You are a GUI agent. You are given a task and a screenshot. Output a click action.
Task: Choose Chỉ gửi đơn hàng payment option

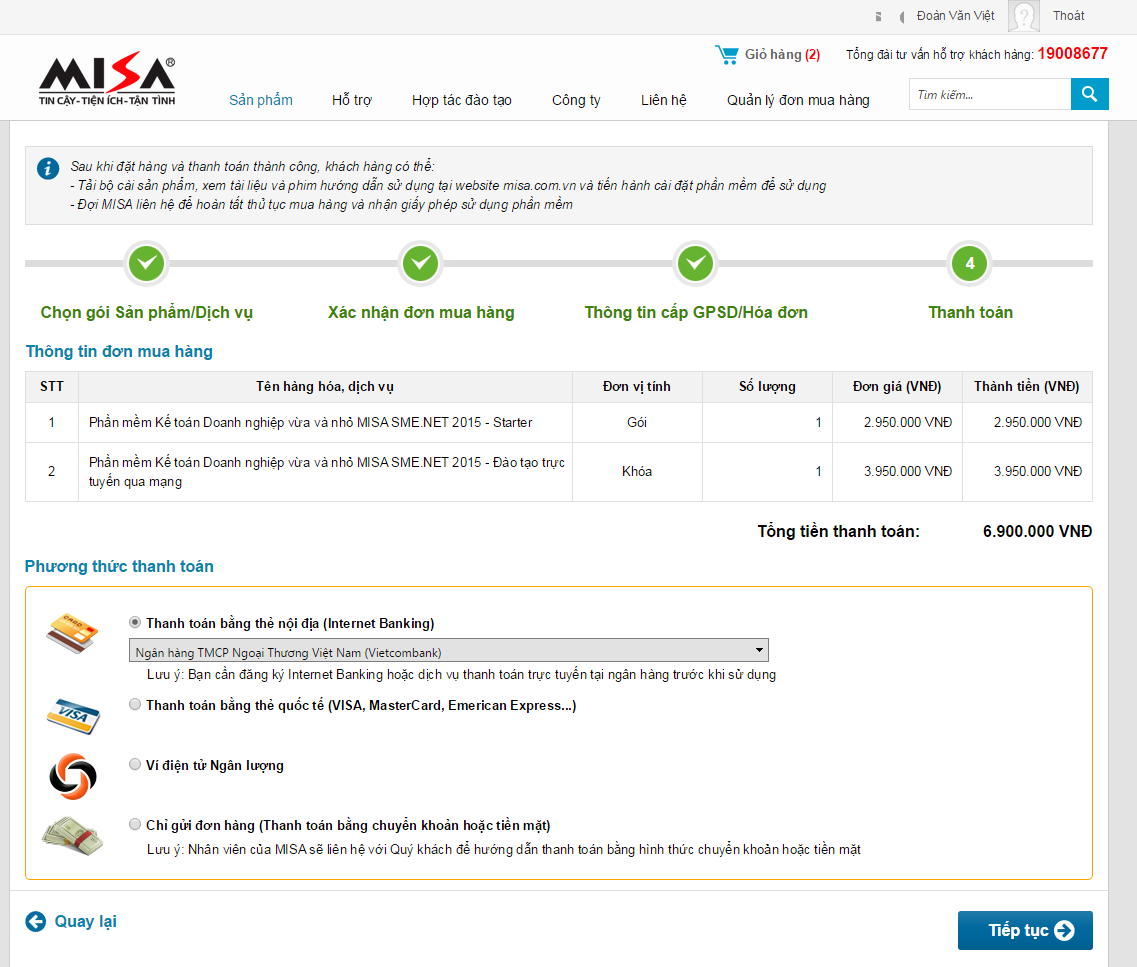pyautogui.click(x=135, y=825)
